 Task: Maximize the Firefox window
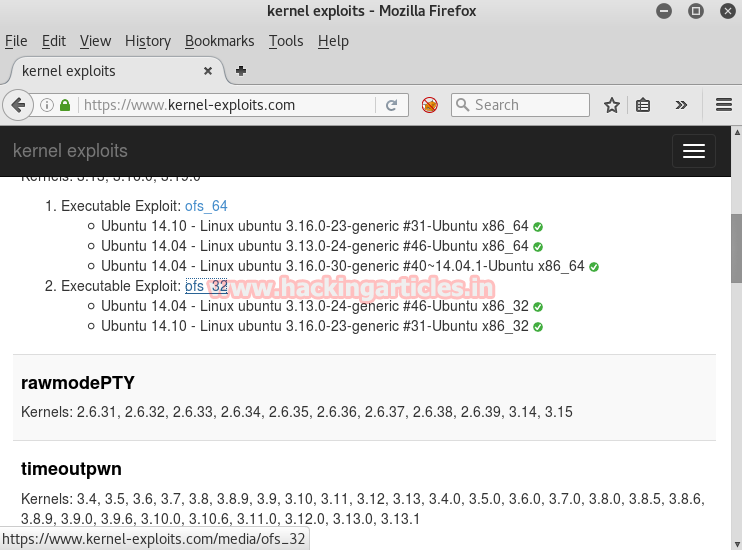pyautogui.click(x=696, y=11)
